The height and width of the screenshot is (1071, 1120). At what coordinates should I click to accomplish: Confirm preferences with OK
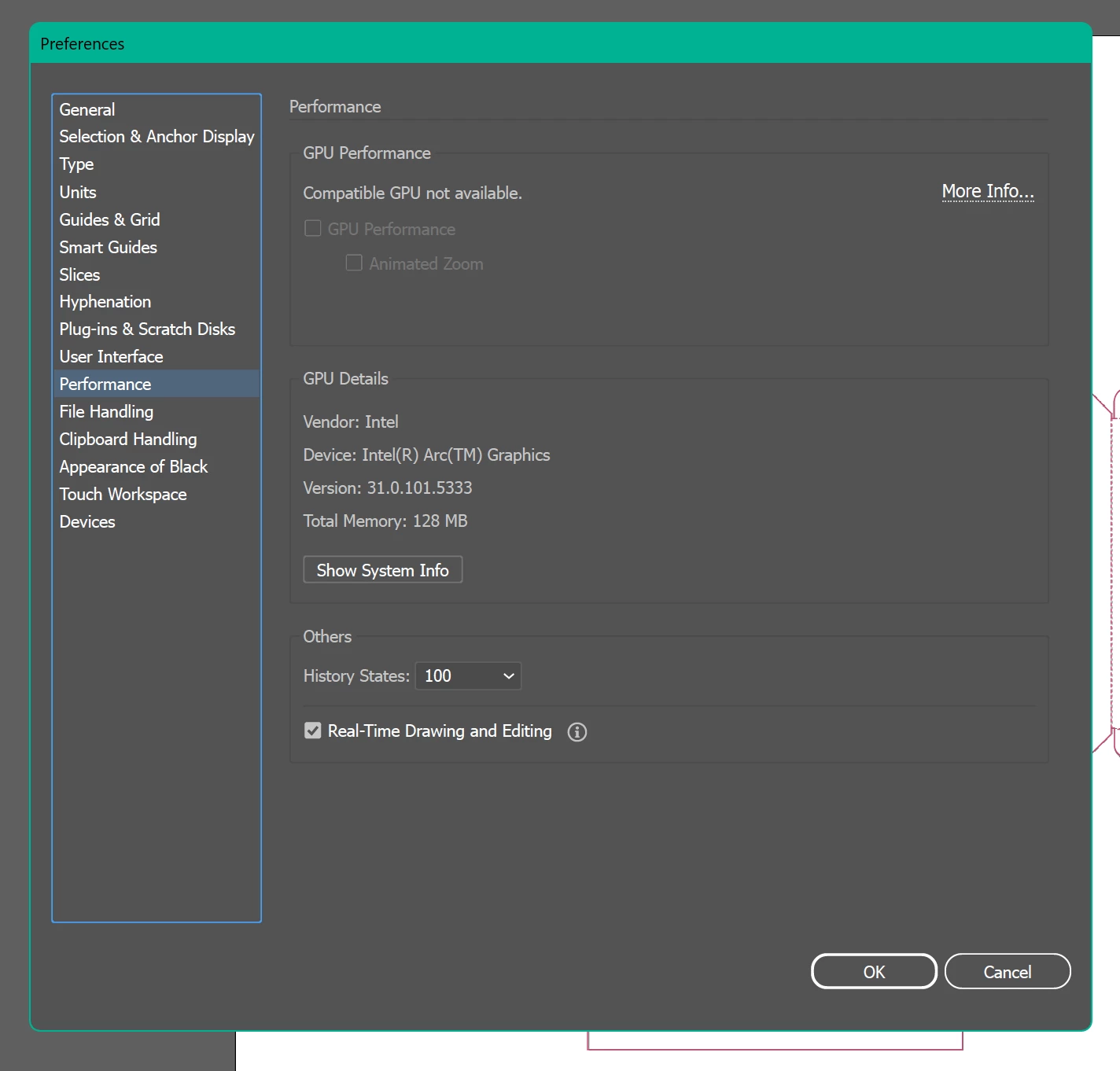[x=874, y=972]
